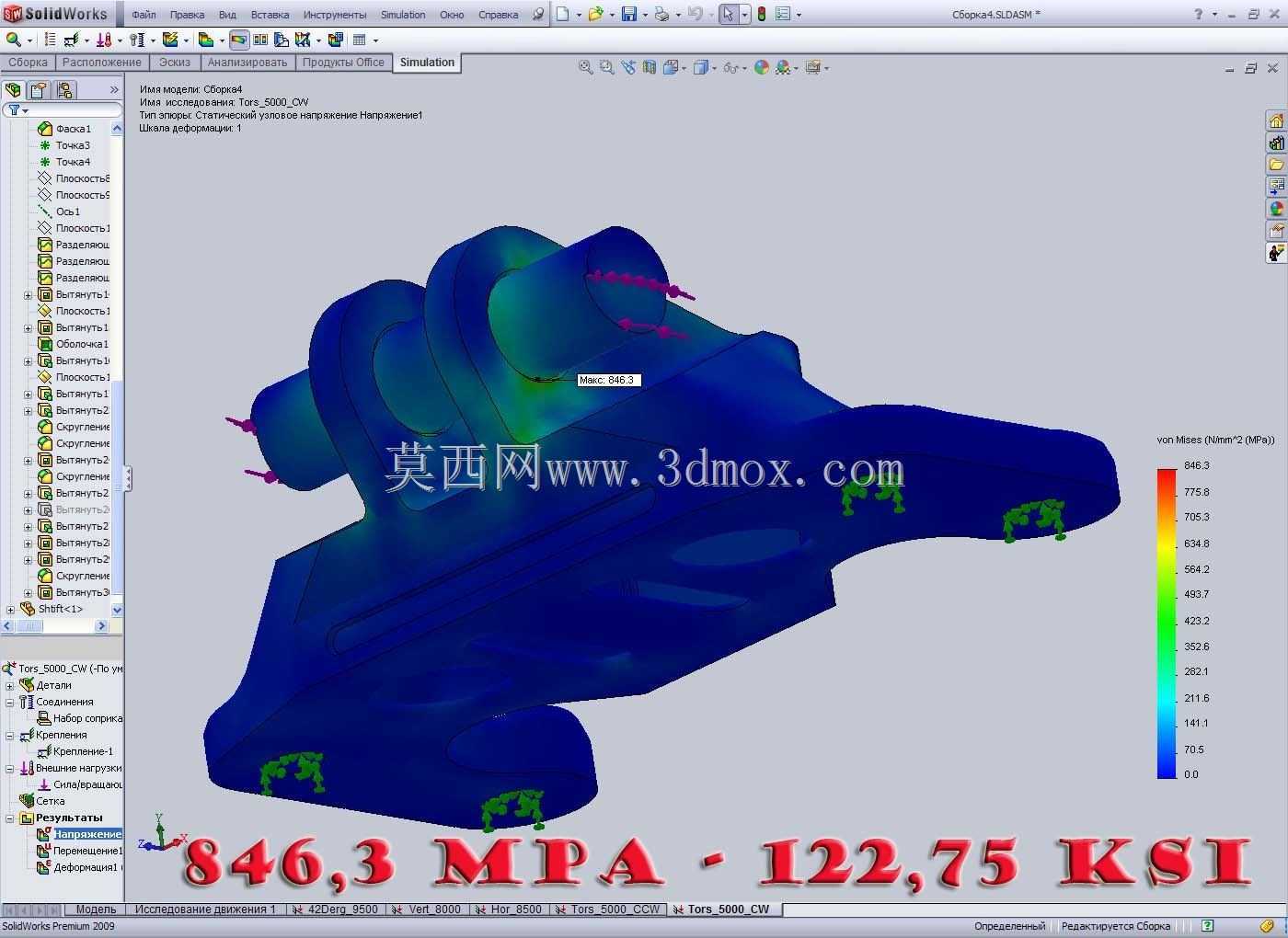Switch to the Анализировать tab
Screen dimensions: 1288x938
247,63
